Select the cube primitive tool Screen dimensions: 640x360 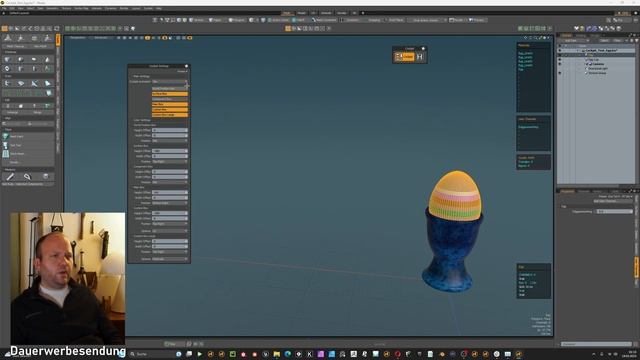click(x=7, y=60)
